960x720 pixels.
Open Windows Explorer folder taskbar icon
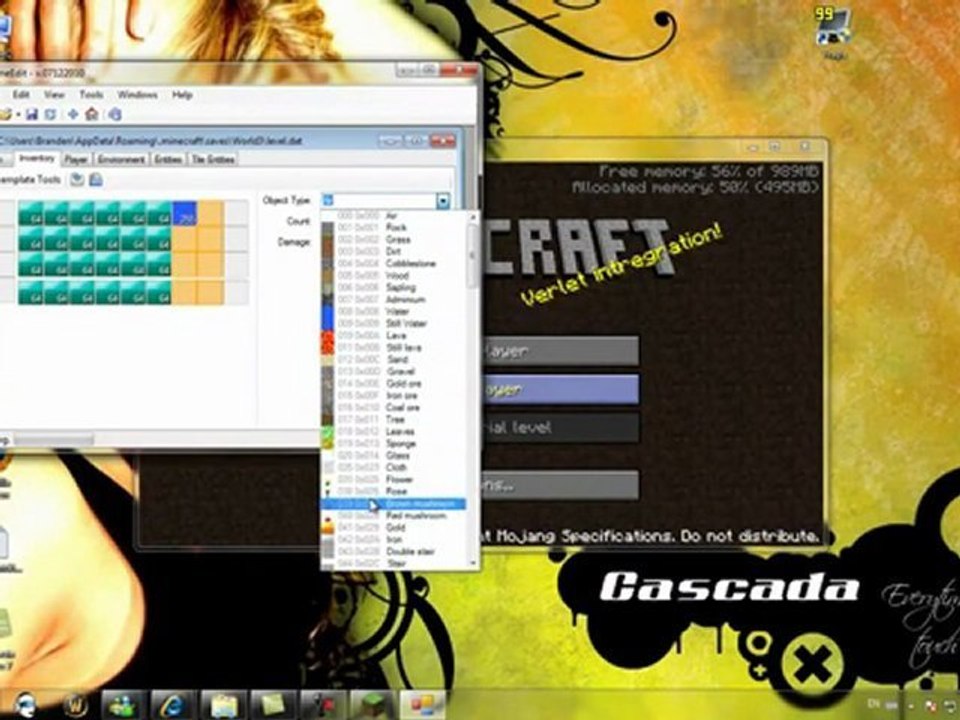[223, 705]
